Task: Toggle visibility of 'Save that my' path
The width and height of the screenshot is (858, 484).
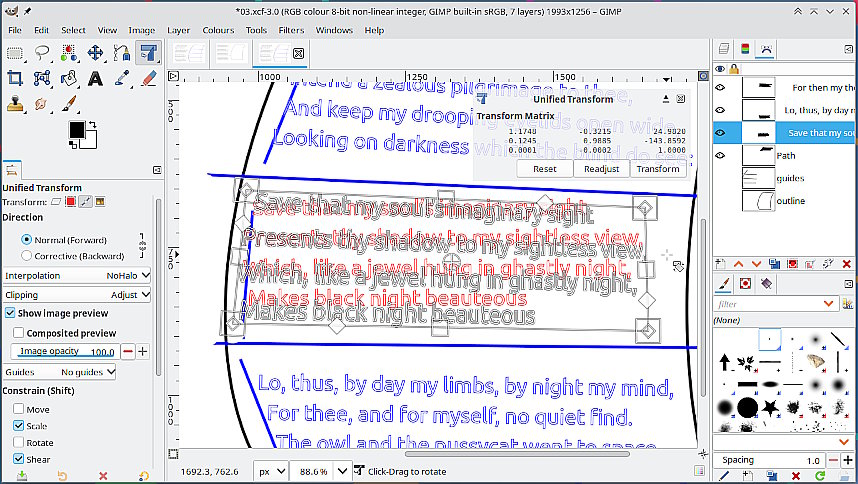Action: pos(720,133)
